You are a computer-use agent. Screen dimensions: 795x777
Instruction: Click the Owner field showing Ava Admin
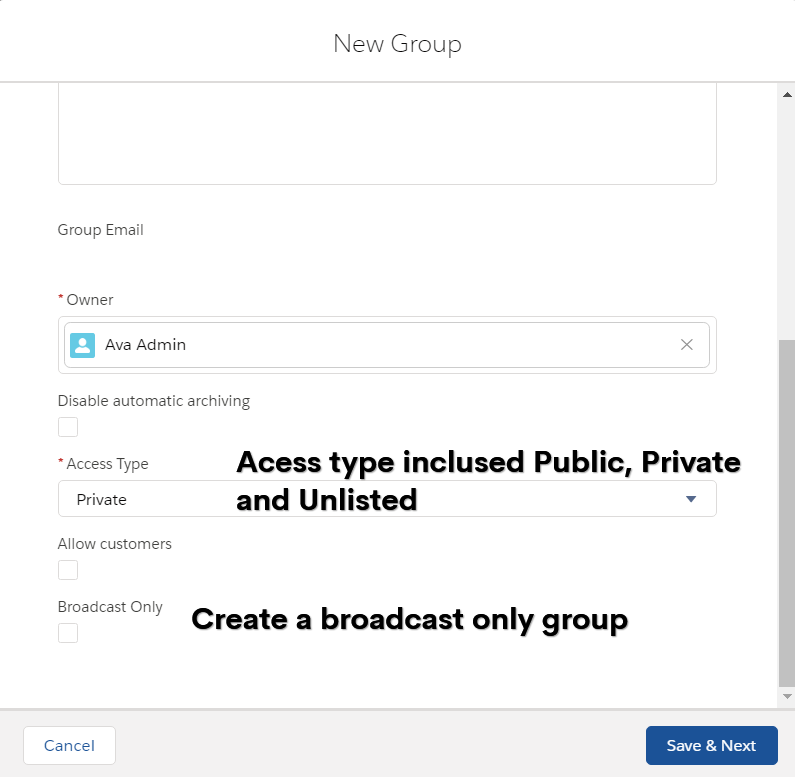[387, 345]
